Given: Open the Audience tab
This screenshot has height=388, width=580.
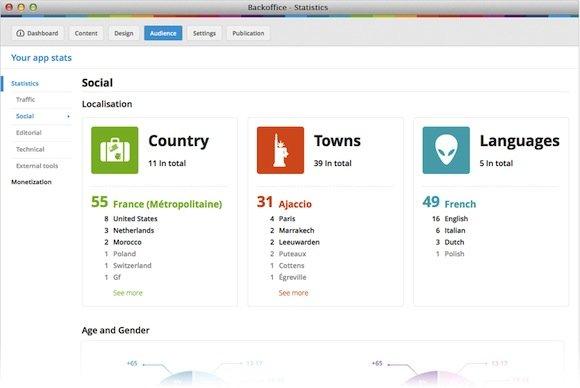Looking at the screenshot, I should coord(163,33).
